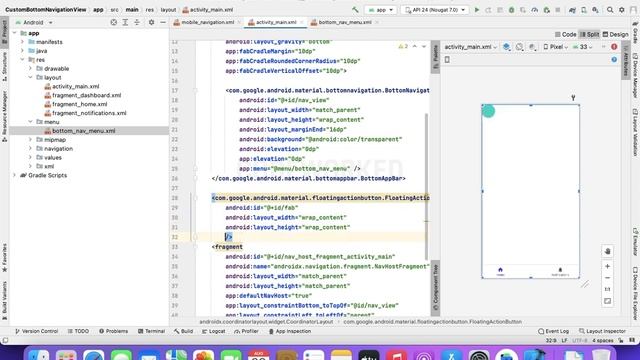Run the app with the green play button
The image size is (640, 360).
[477, 10]
